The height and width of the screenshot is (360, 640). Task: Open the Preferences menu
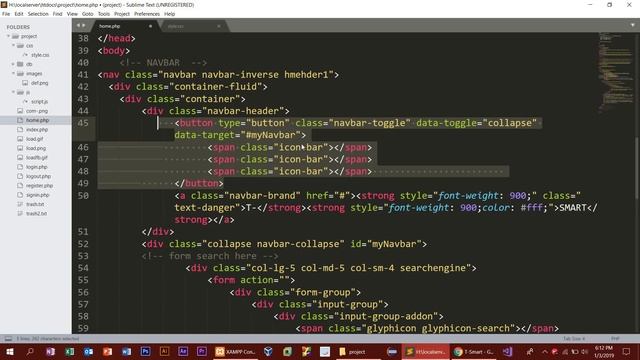pyautogui.click(x=147, y=14)
